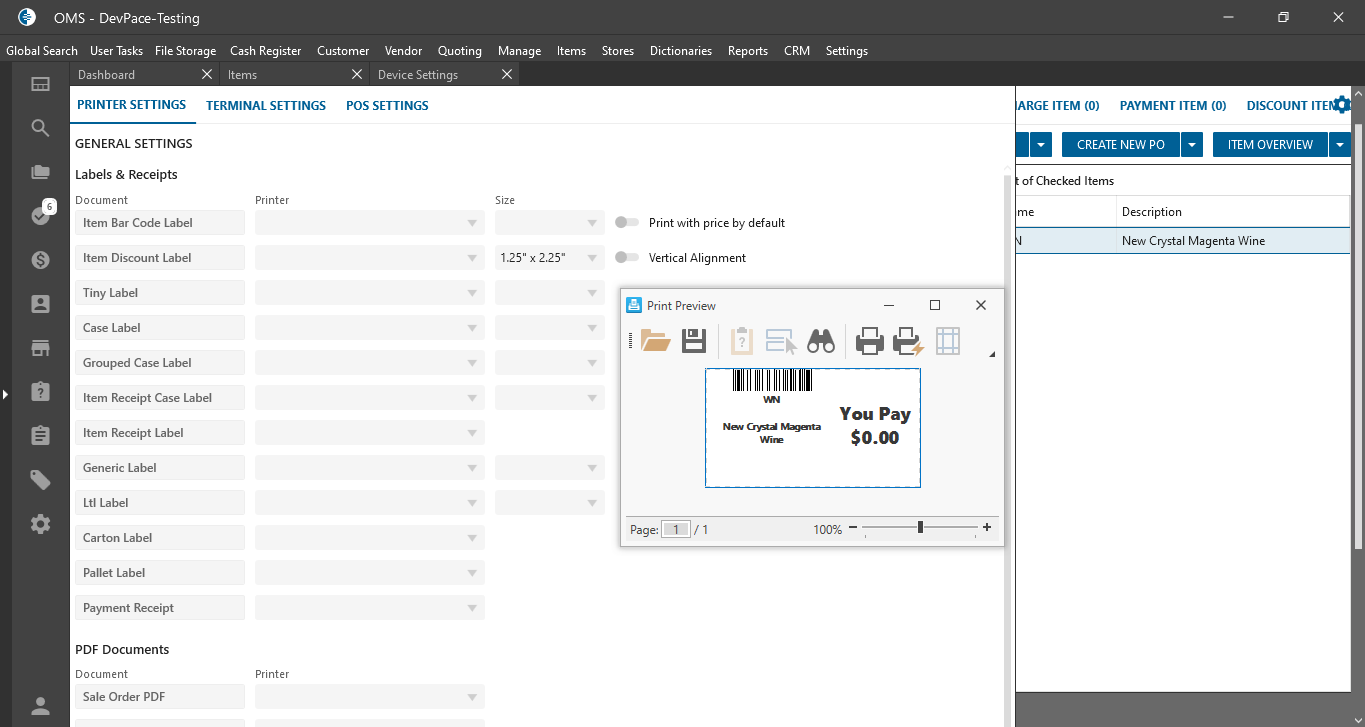The height and width of the screenshot is (727, 1365).
Task: Click the binoculars Find icon in Print Preview
Action: point(821,341)
